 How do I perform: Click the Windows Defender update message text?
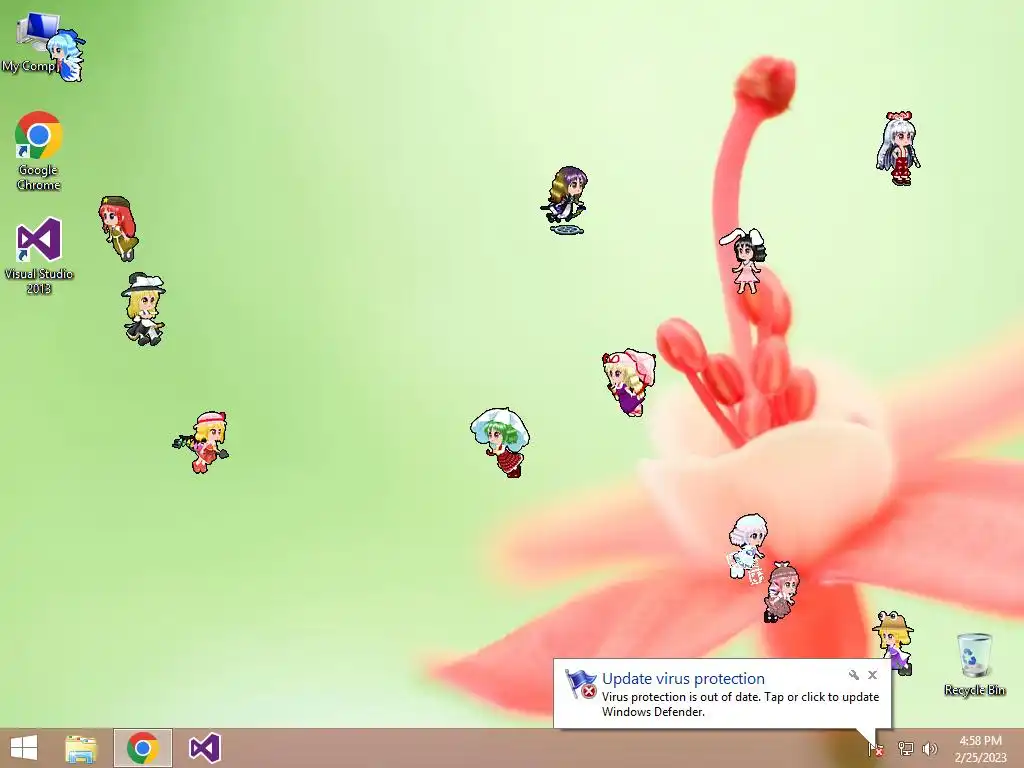pos(740,704)
